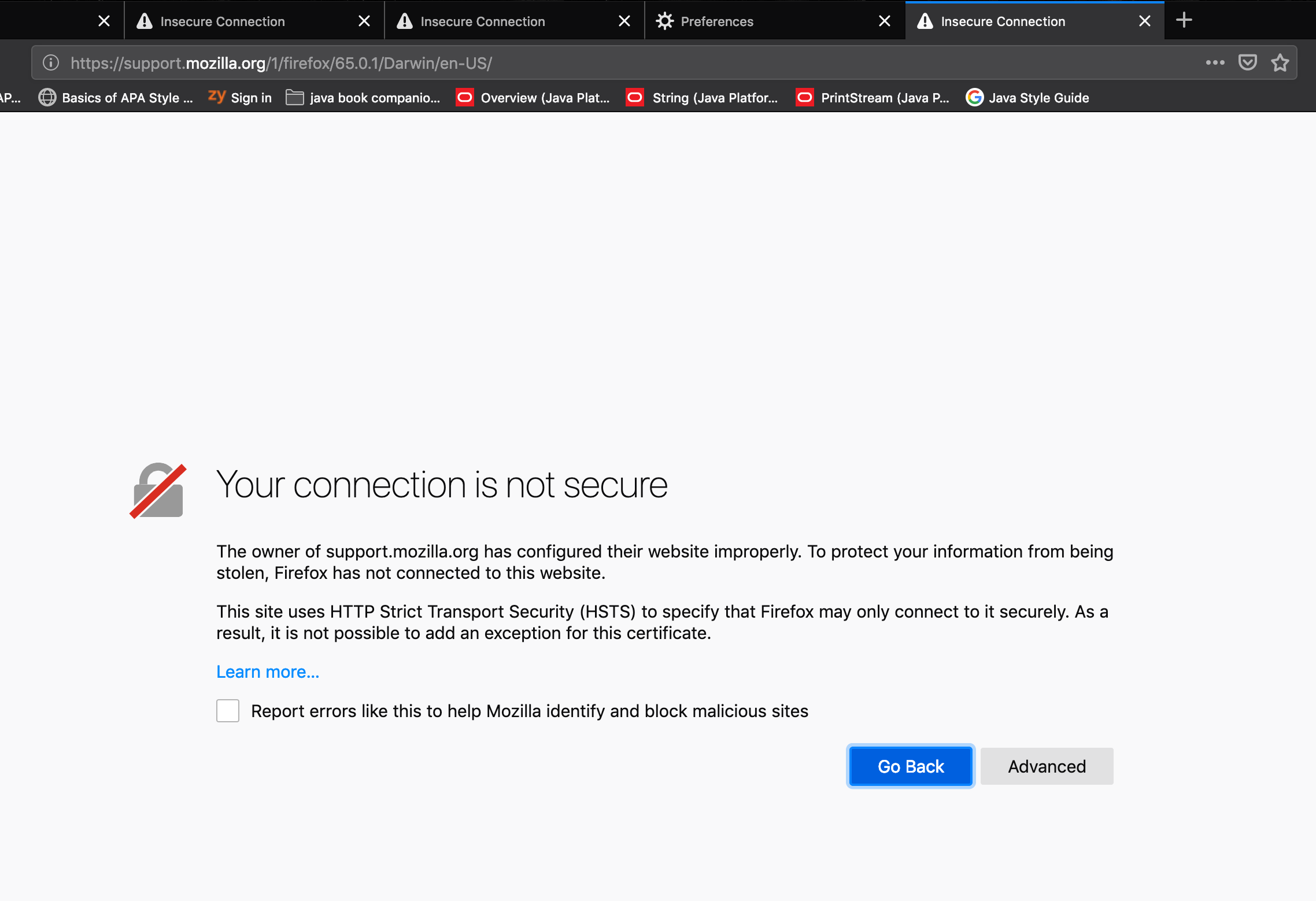Select the active Insecure Connection tab

(x=1034, y=21)
